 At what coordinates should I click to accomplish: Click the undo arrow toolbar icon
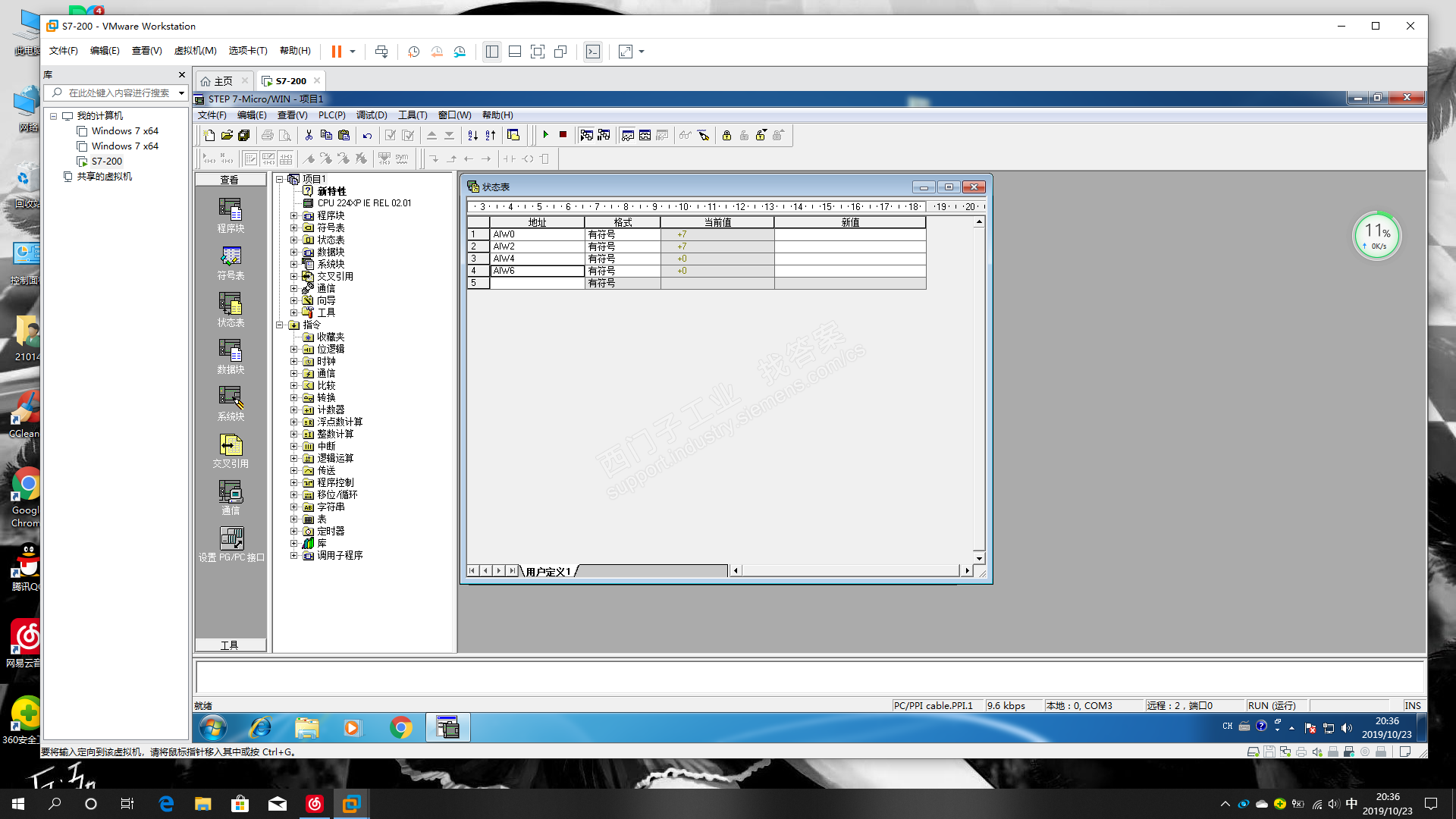[x=367, y=135]
